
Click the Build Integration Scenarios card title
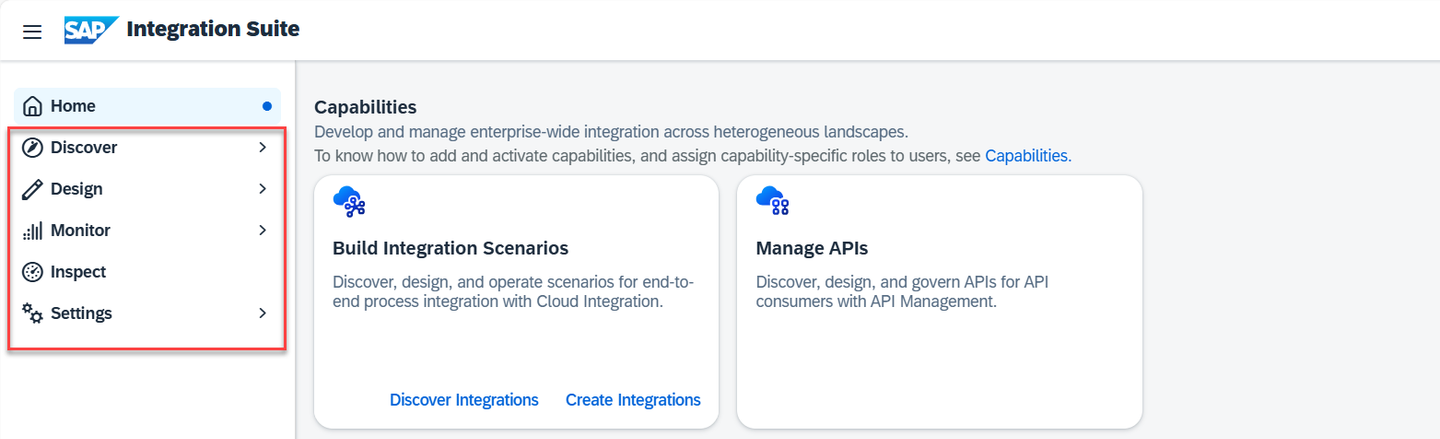coord(450,249)
